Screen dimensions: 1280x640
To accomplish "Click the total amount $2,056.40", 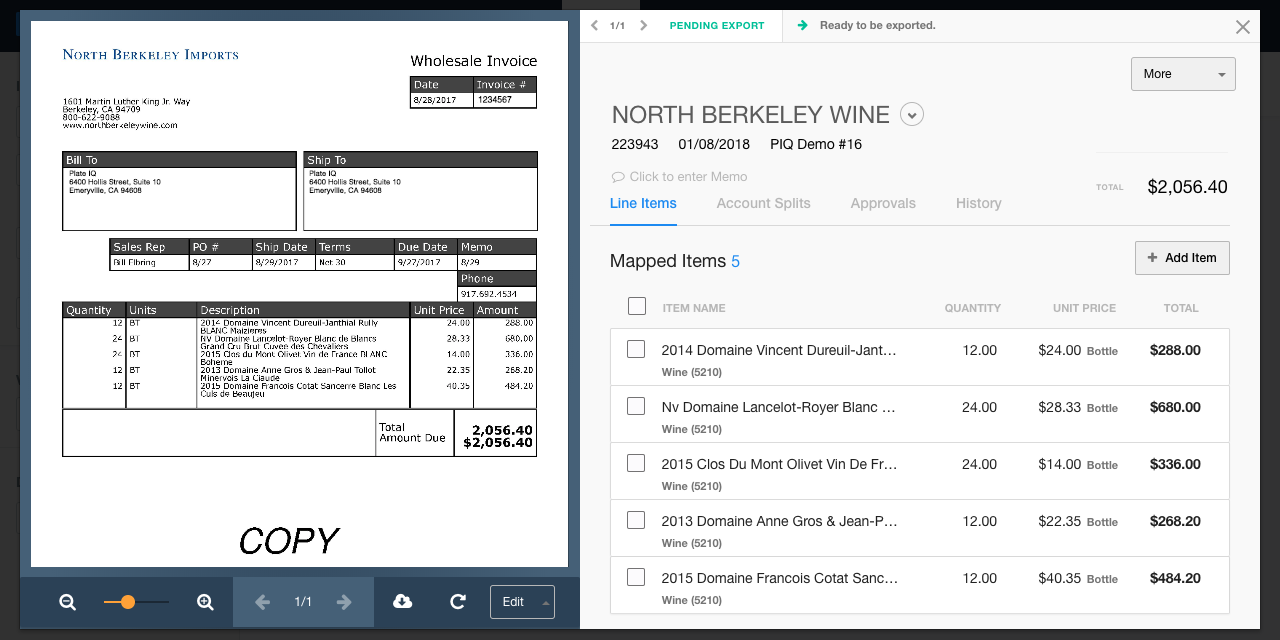I will (1187, 187).
